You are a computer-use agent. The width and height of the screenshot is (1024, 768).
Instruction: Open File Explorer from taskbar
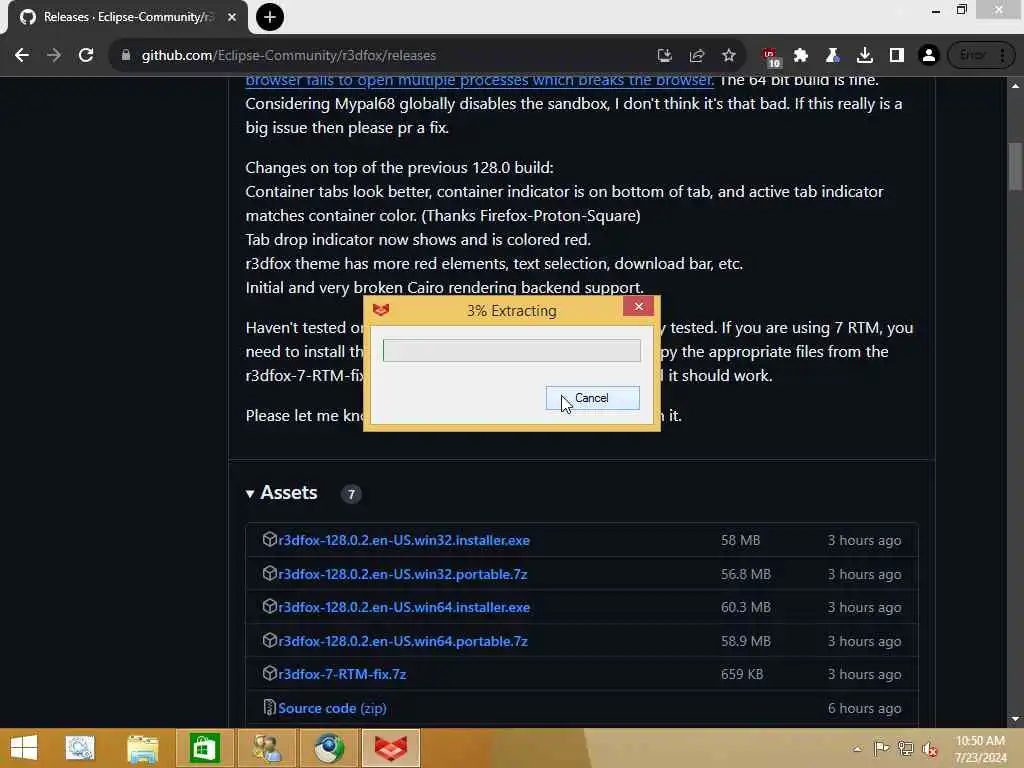[x=142, y=748]
